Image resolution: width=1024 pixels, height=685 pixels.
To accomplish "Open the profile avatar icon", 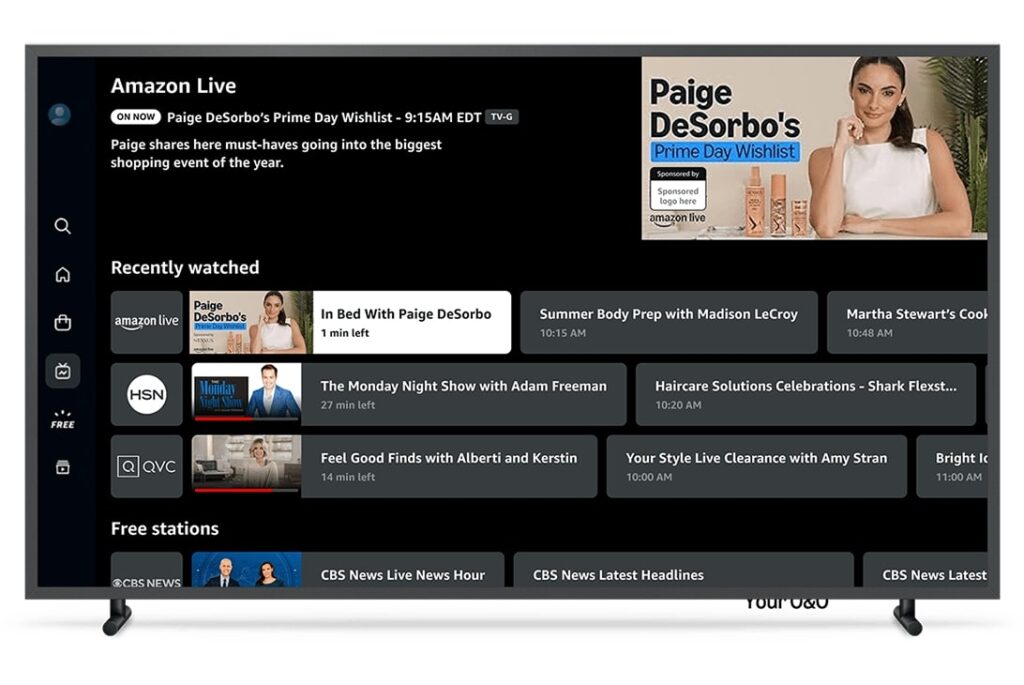I will tap(60, 114).
